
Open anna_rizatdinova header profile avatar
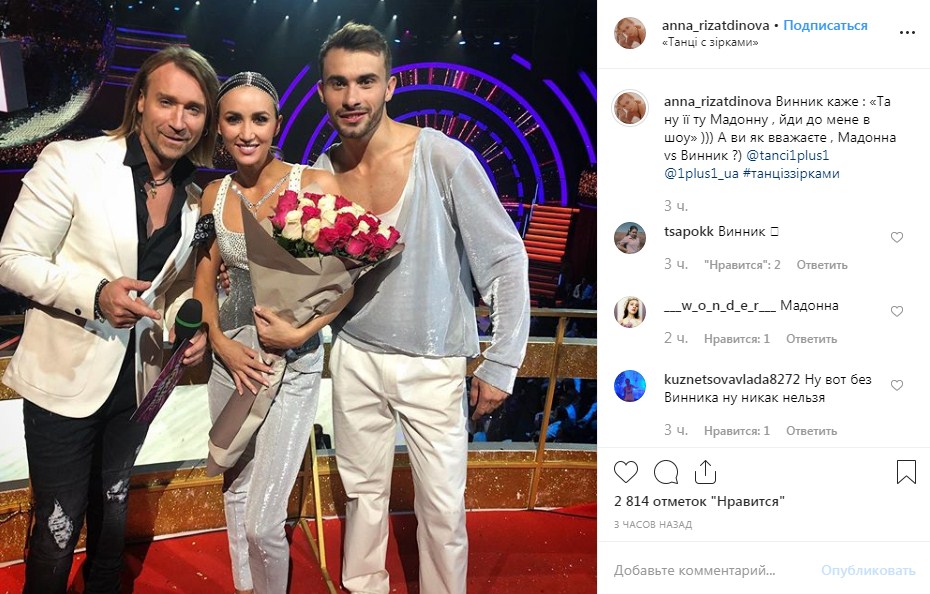tap(630, 33)
